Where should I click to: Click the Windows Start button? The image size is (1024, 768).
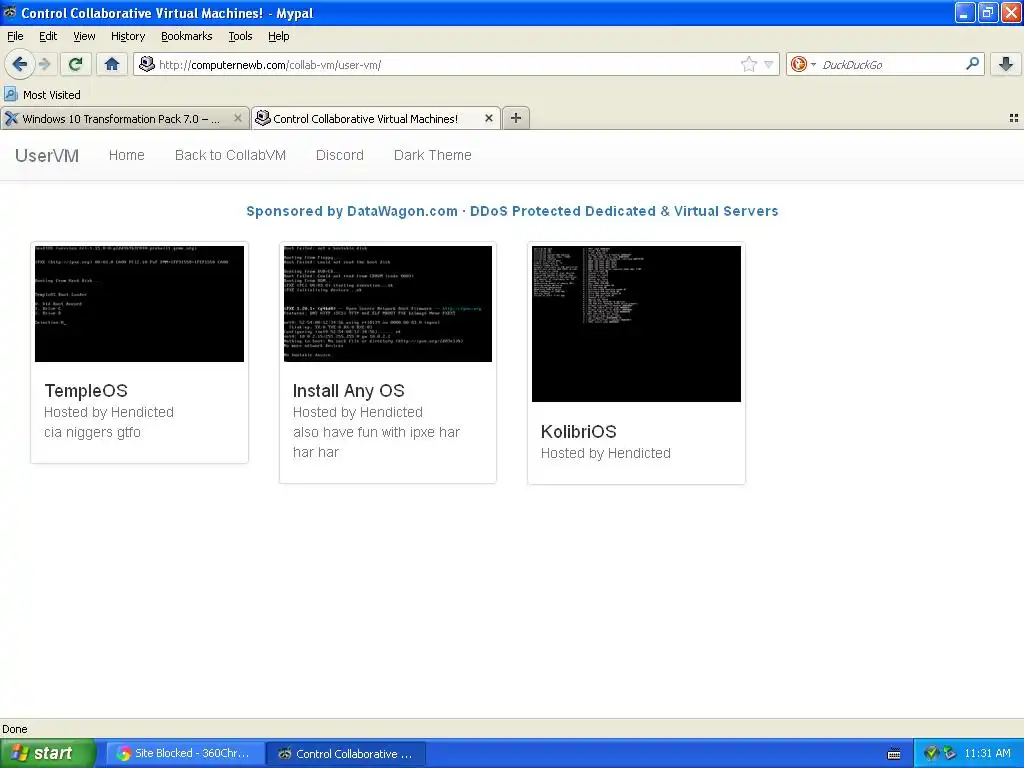48,753
